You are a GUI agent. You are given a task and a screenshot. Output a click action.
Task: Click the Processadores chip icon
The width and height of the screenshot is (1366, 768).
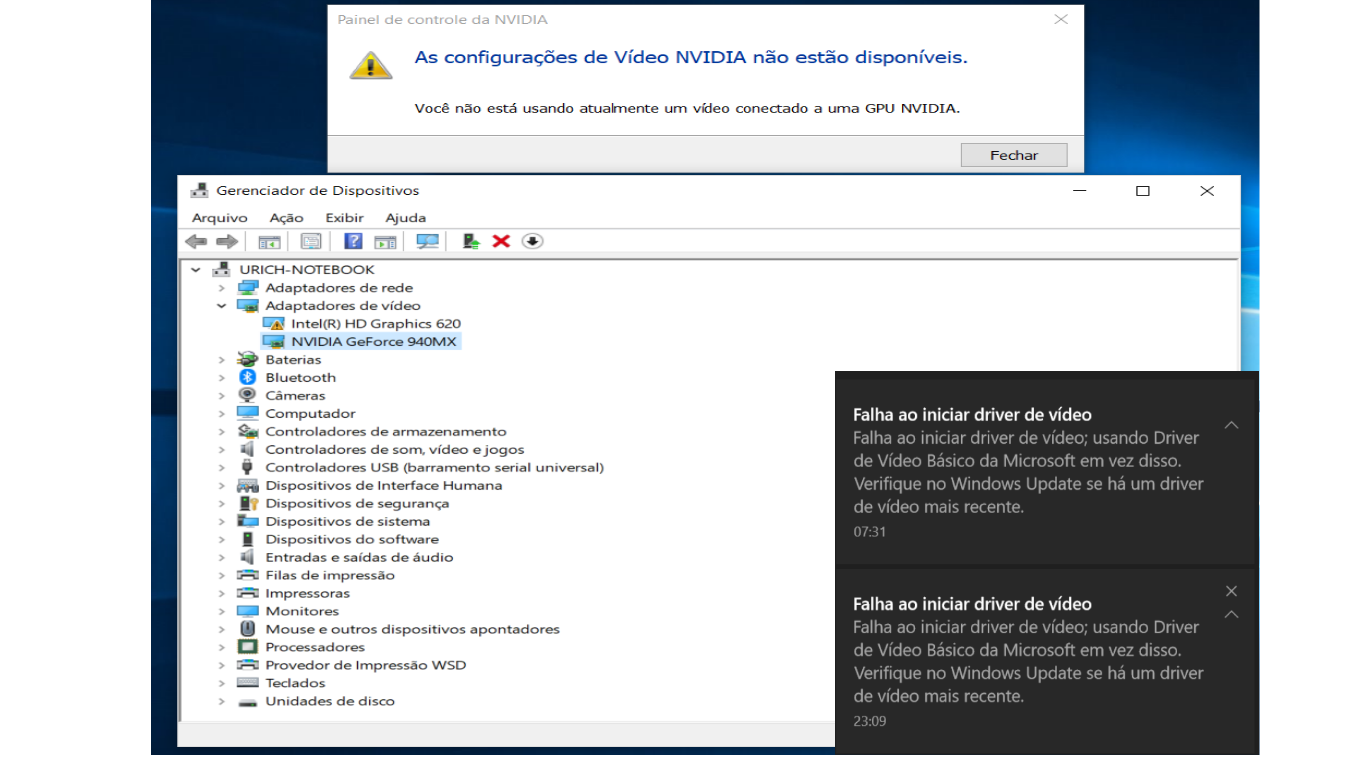[x=247, y=647]
